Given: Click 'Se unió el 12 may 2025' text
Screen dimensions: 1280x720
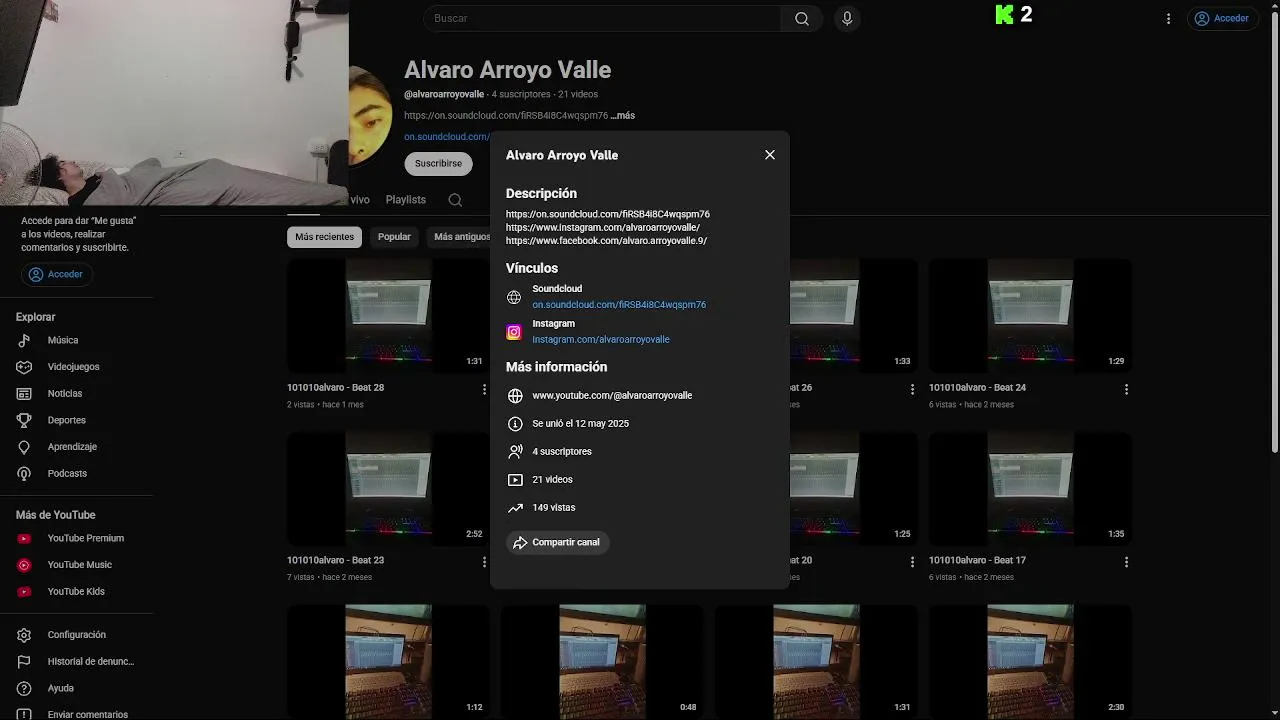Looking at the screenshot, I should pyautogui.click(x=580, y=424).
